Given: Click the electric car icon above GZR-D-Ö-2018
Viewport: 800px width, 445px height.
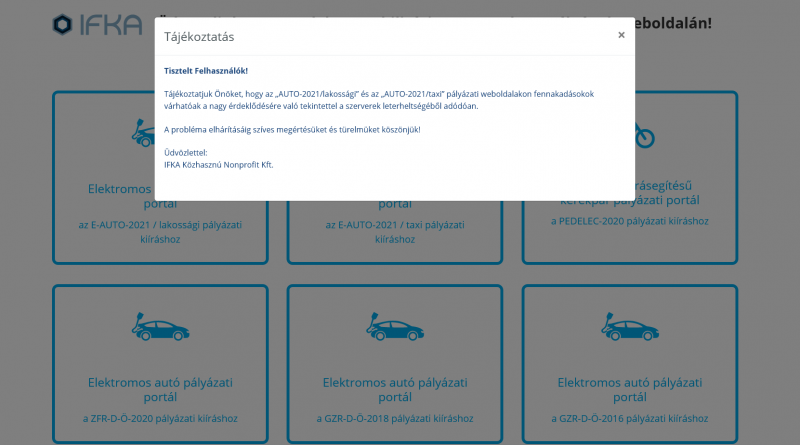Looking at the screenshot, I should point(395,327).
